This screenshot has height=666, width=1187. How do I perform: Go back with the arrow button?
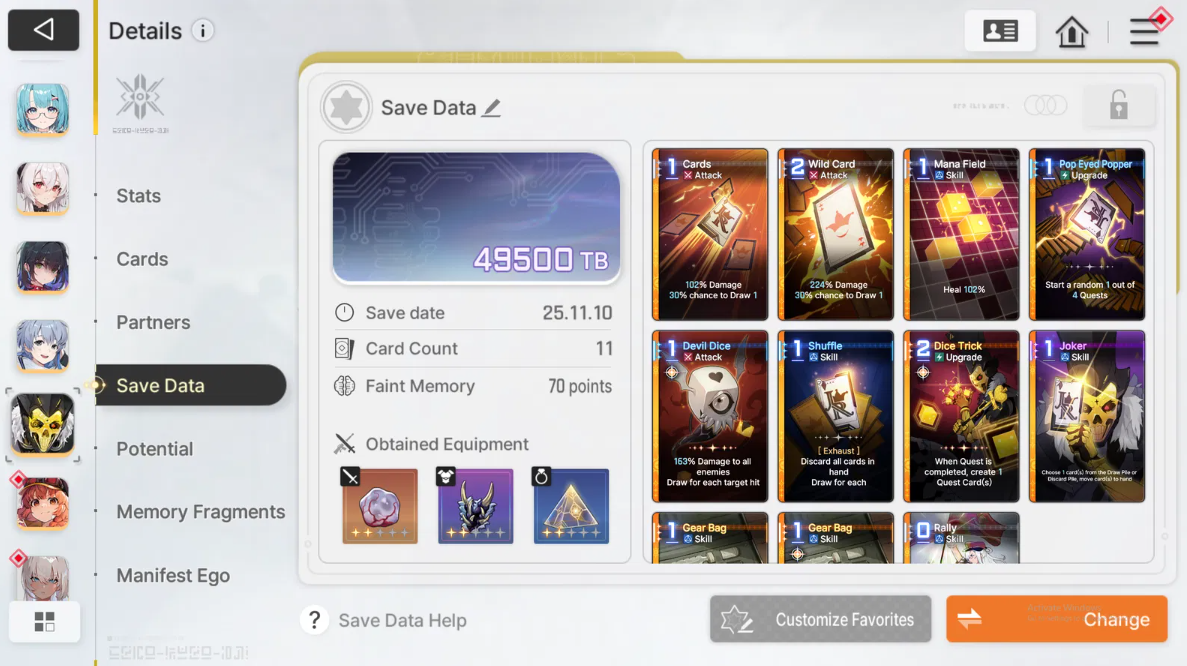[x=43, y=30]
